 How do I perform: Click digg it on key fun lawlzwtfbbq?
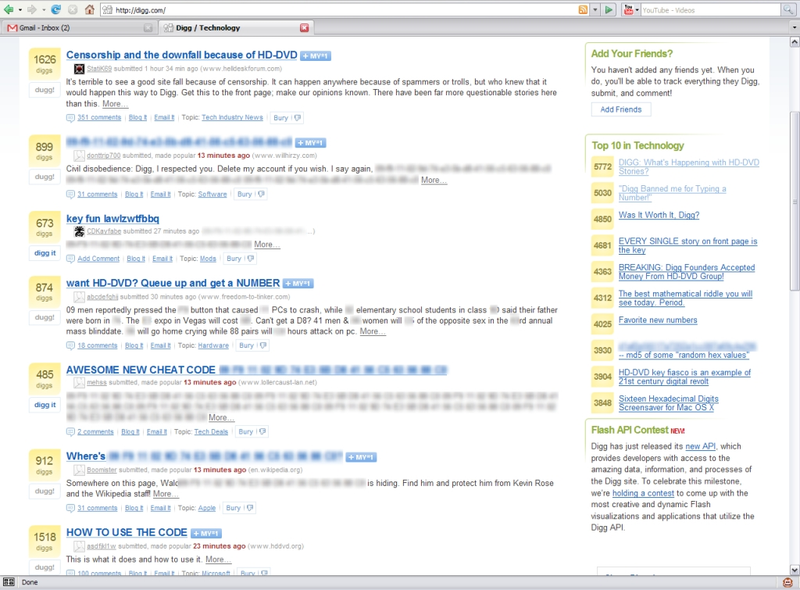tap(45, 253)
